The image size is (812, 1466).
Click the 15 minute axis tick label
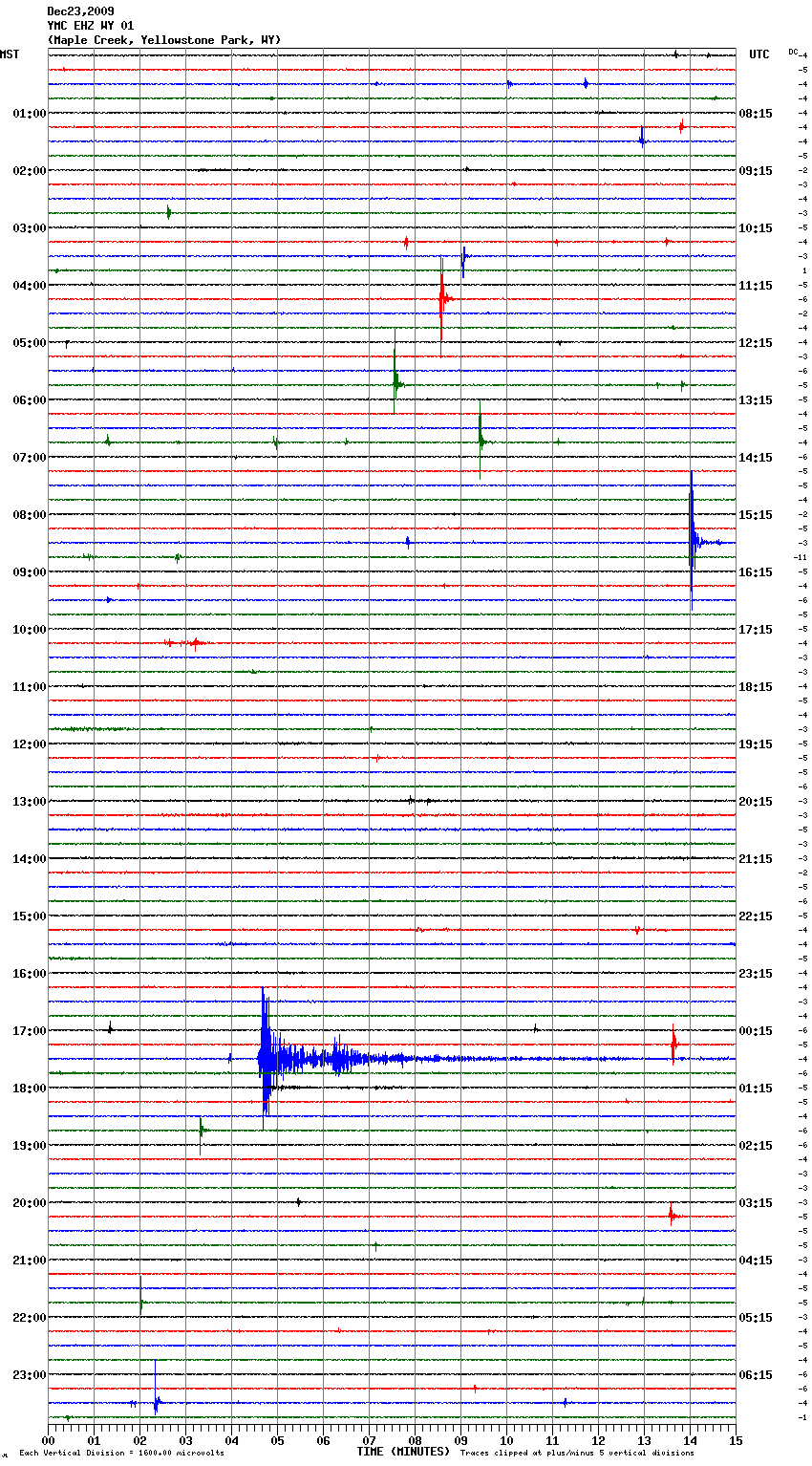point(736,1440)
